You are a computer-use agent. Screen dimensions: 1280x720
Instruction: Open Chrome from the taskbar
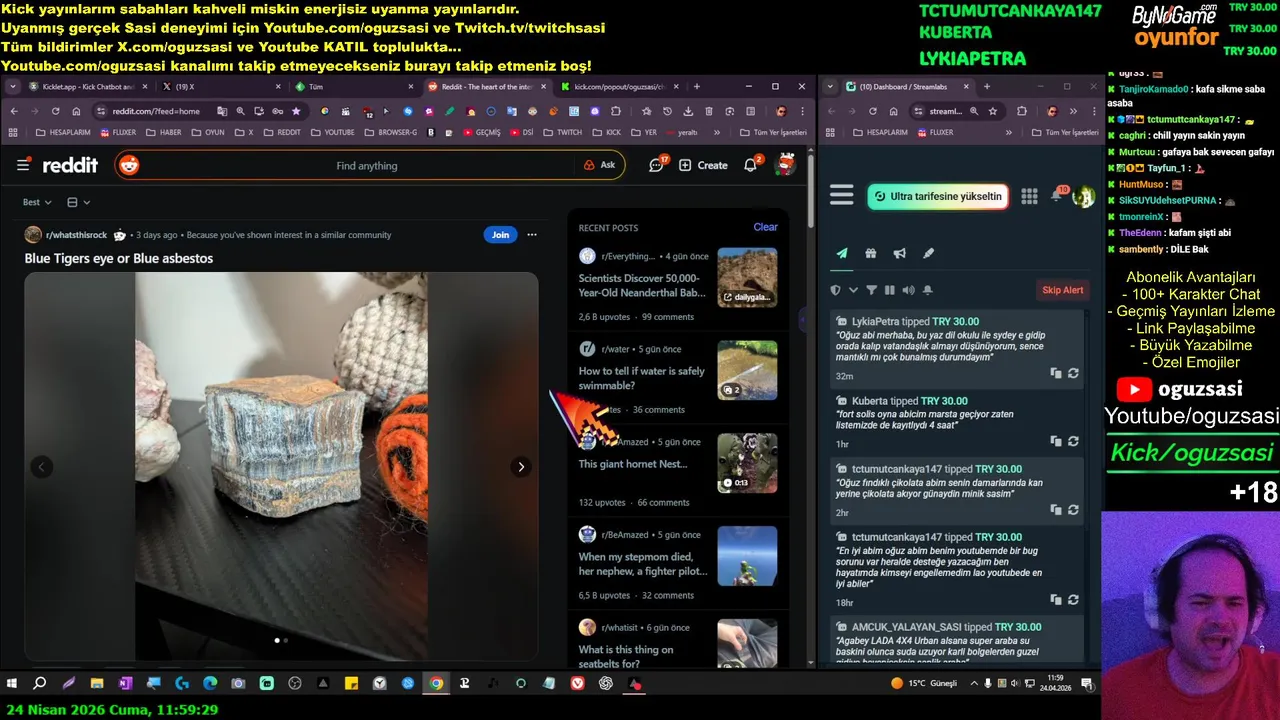coord(436,683)
